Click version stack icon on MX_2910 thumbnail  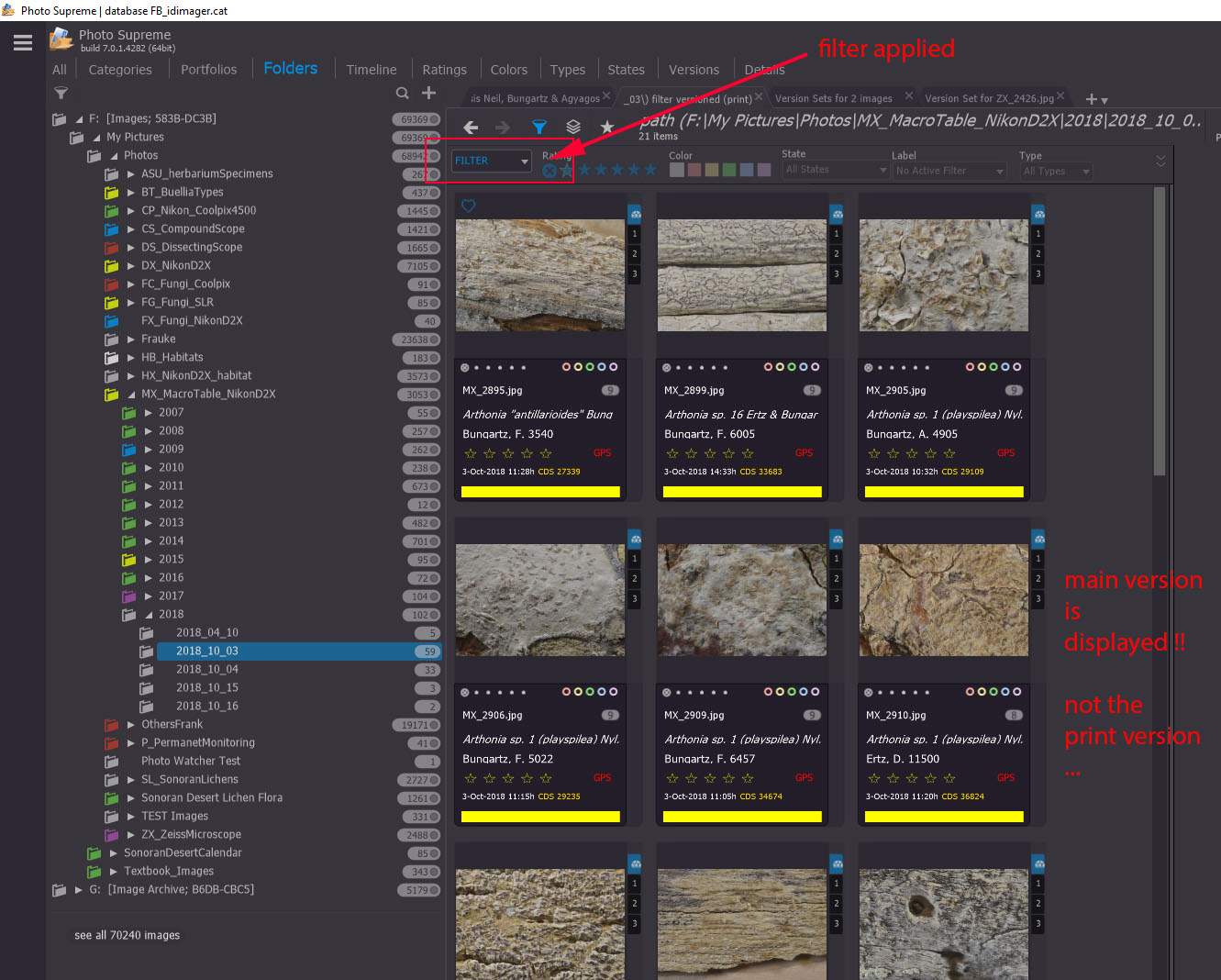click(1038, 539)
